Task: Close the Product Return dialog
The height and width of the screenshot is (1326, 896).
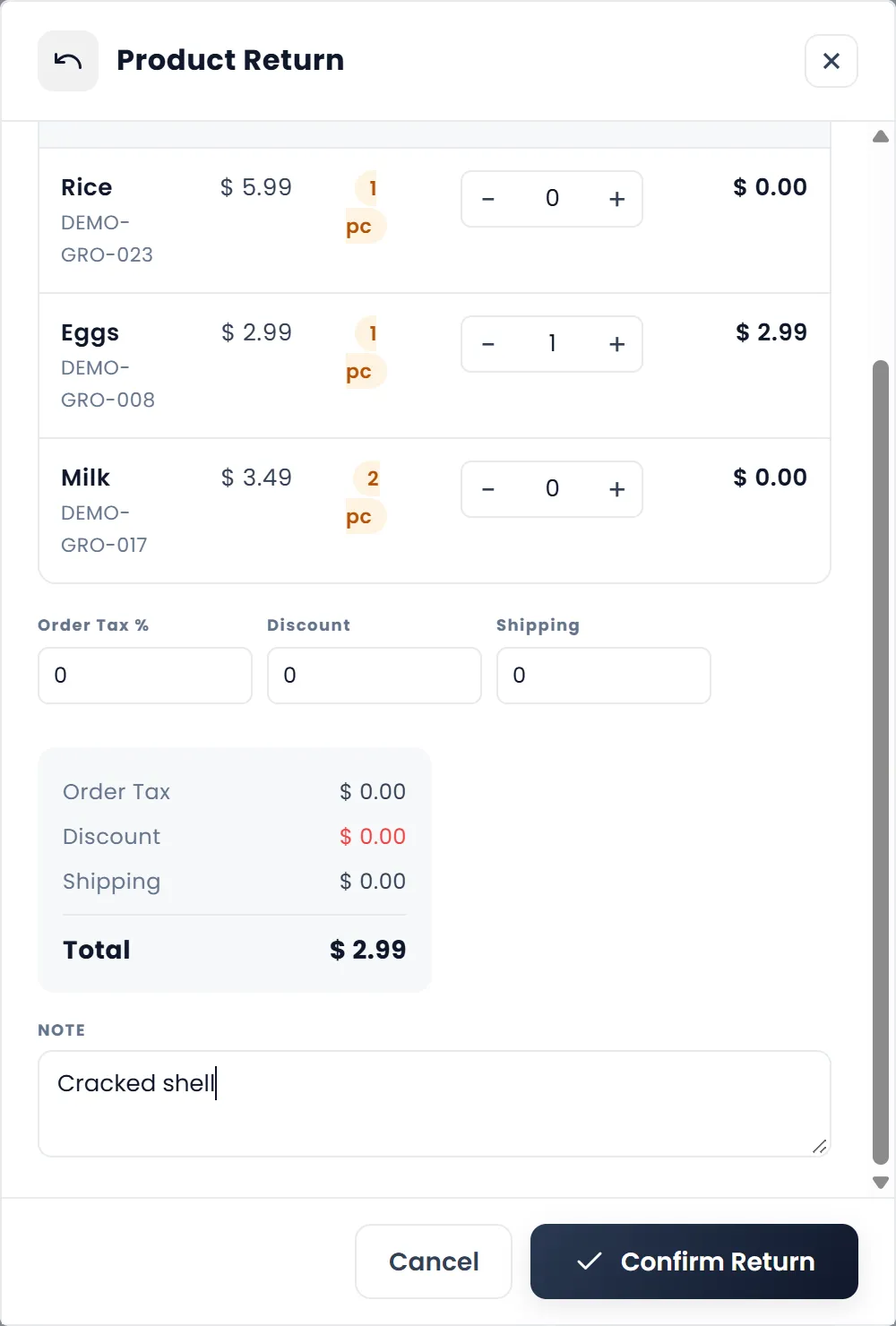Action: pos(831,61)
